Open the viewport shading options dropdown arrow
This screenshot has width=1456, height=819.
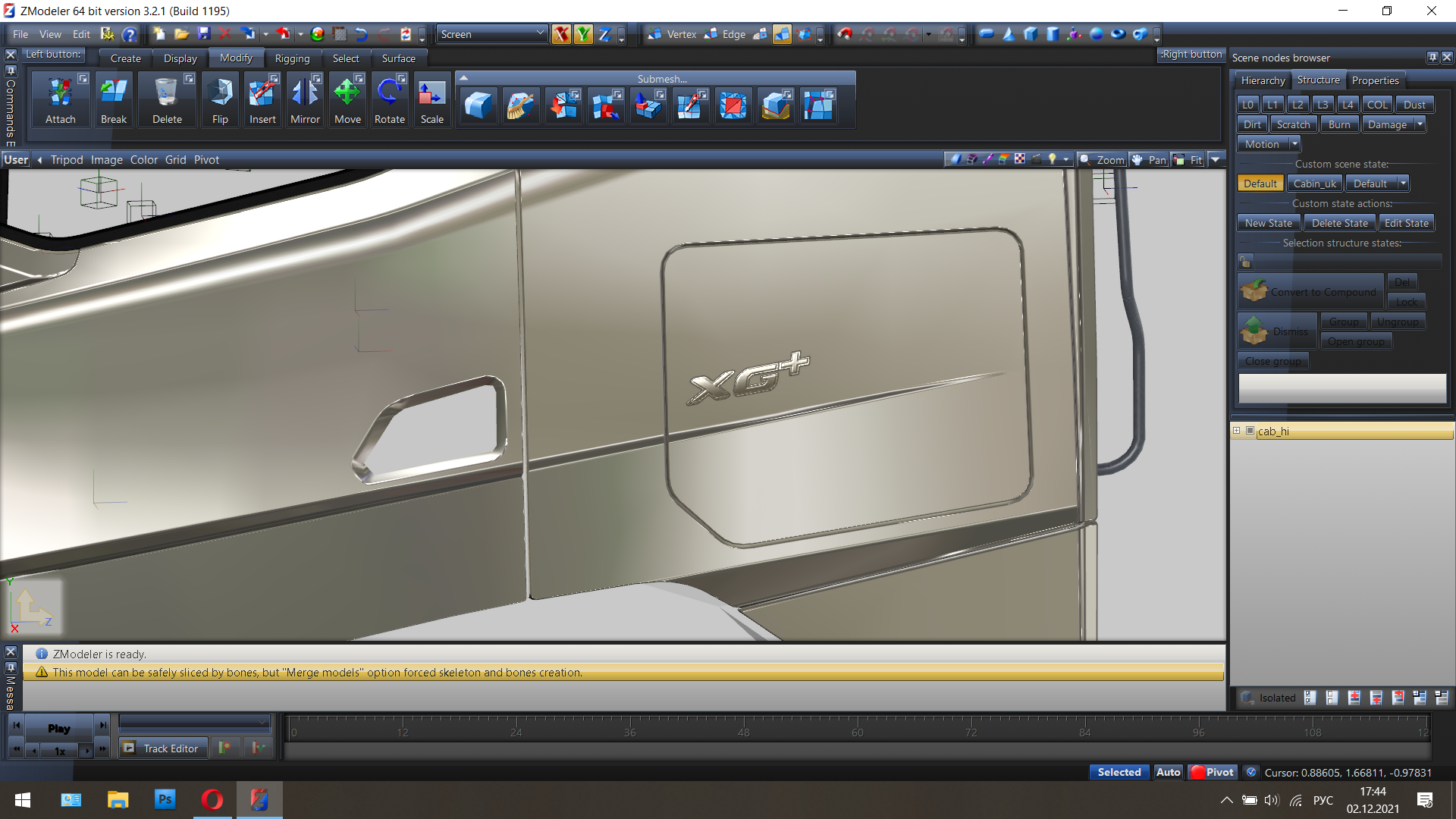tap(1065, 159)
